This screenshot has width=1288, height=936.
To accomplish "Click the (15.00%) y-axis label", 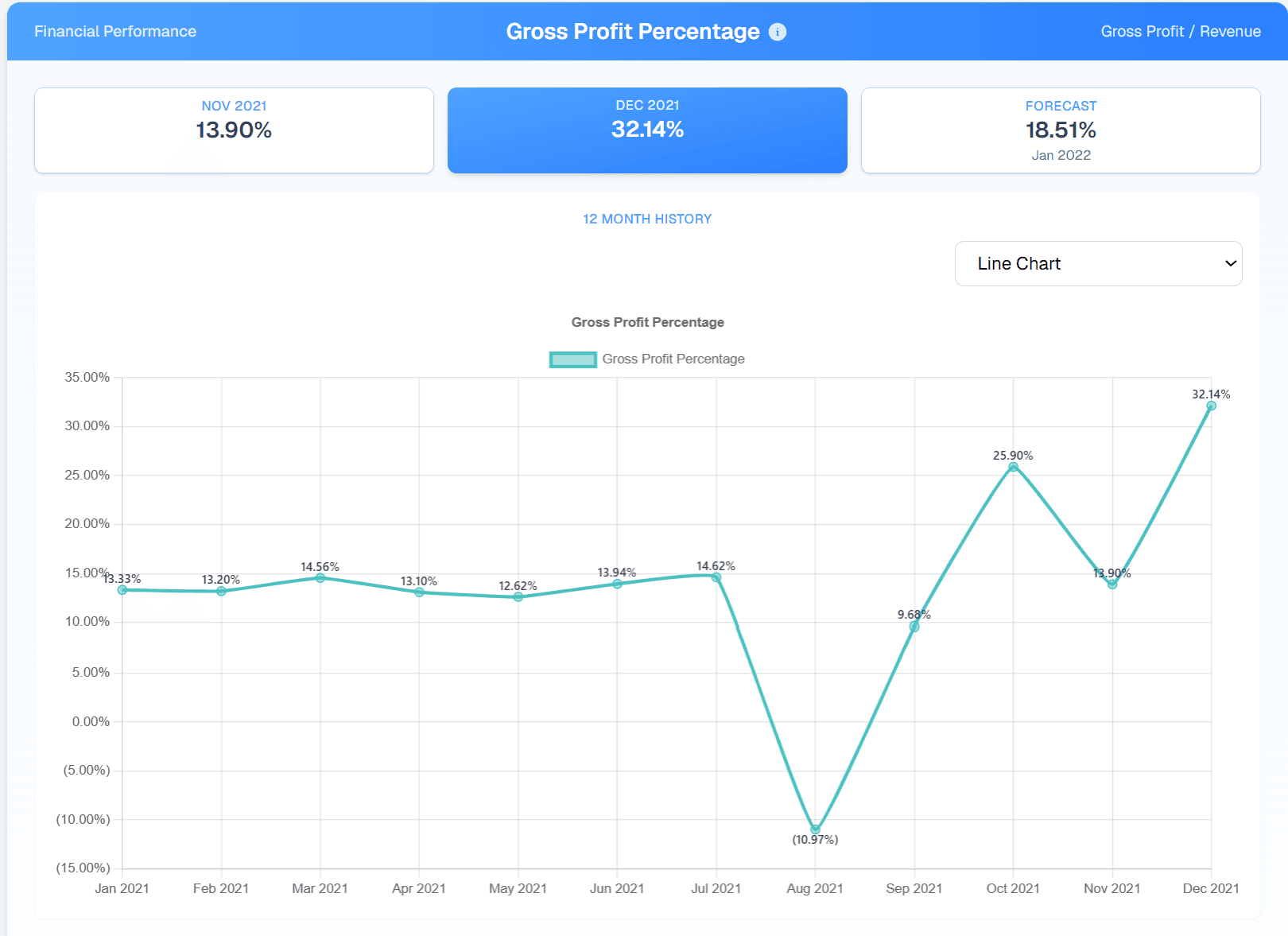I will [83, 868].
